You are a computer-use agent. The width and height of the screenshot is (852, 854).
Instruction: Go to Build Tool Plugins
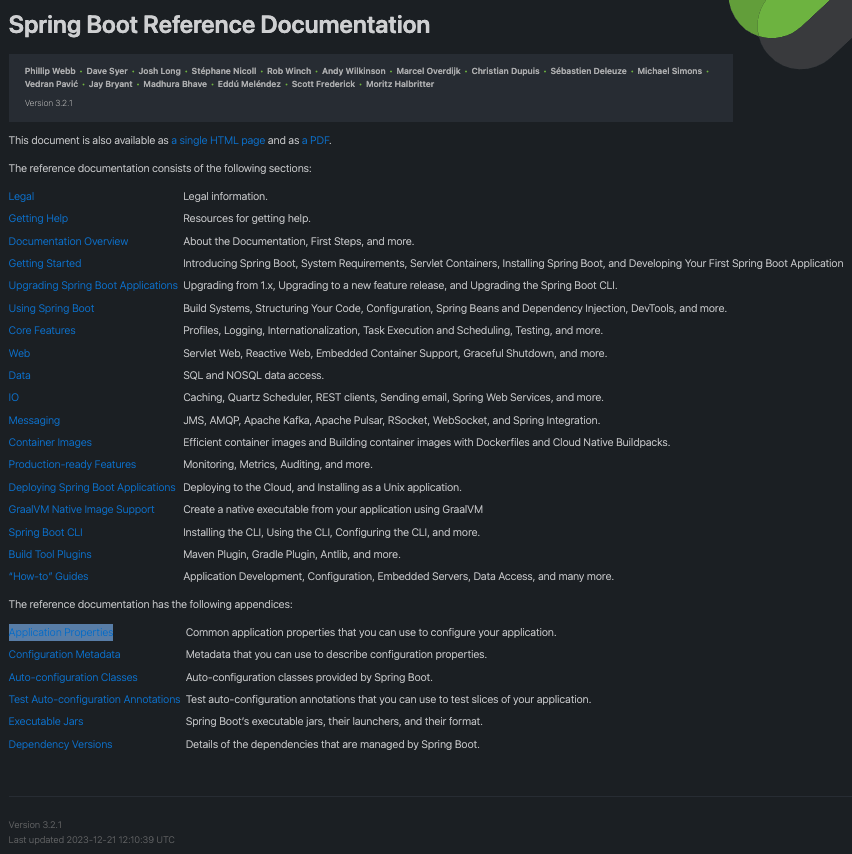click(50, 554)
